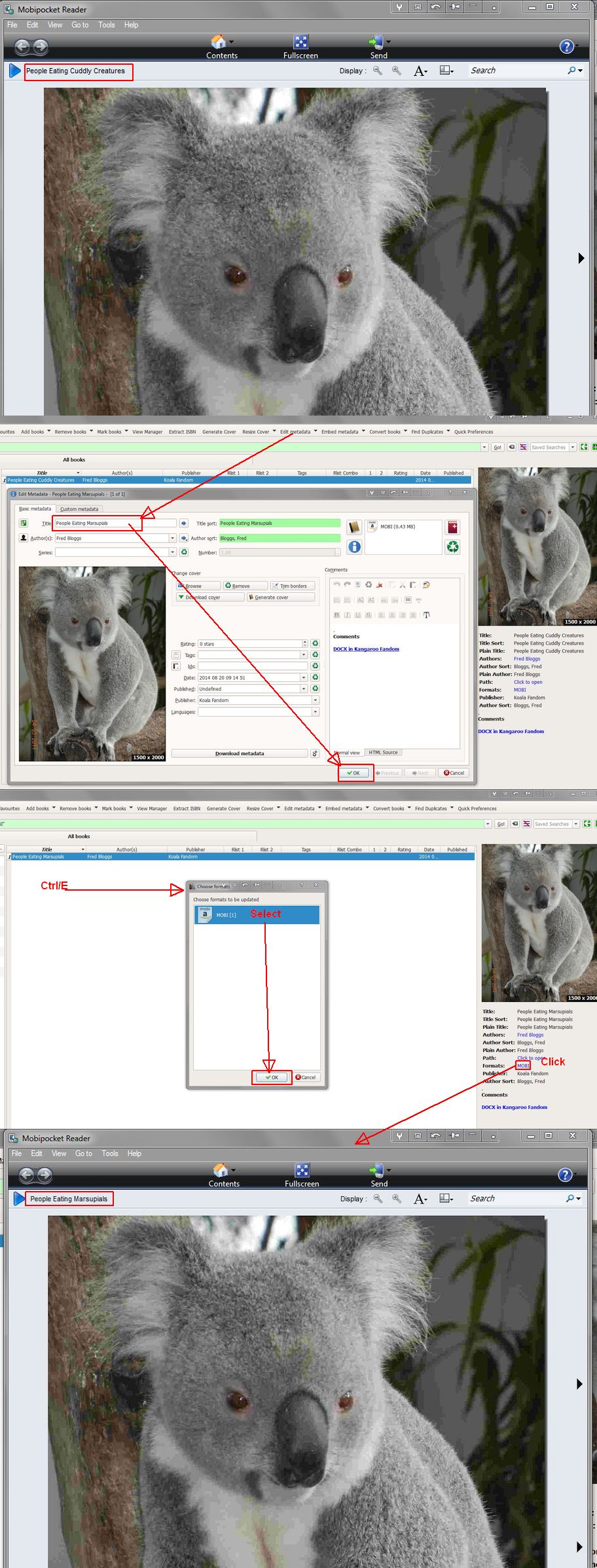597x1568 pixels.
Task: Open the Help icon in Cuddly Creatures reader
Action: tap(566, 46)
